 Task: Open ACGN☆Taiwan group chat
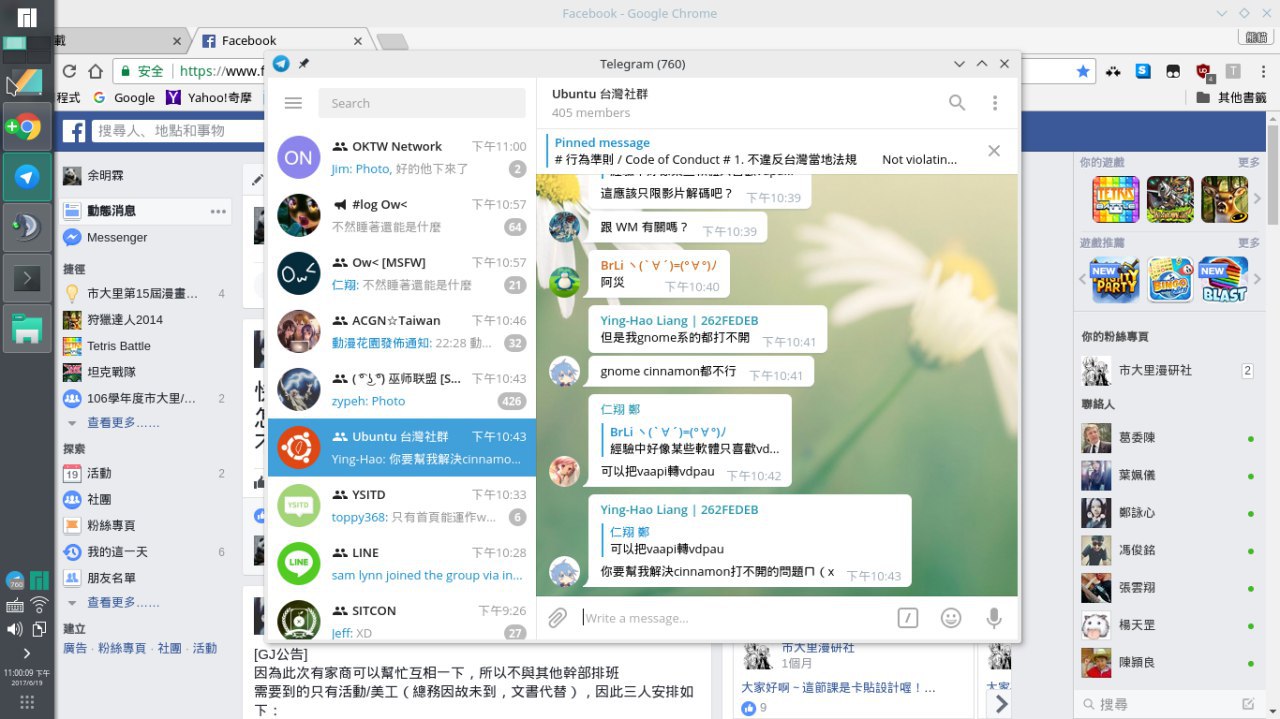click(402, 331)
